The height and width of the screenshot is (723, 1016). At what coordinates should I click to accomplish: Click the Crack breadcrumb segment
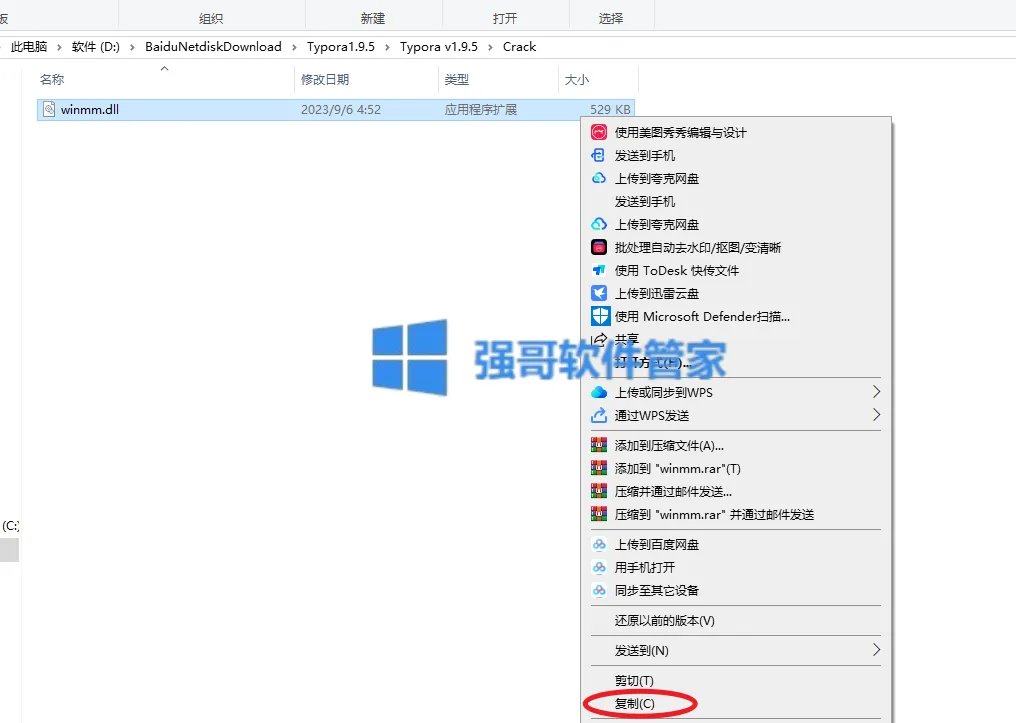[520, 47]
